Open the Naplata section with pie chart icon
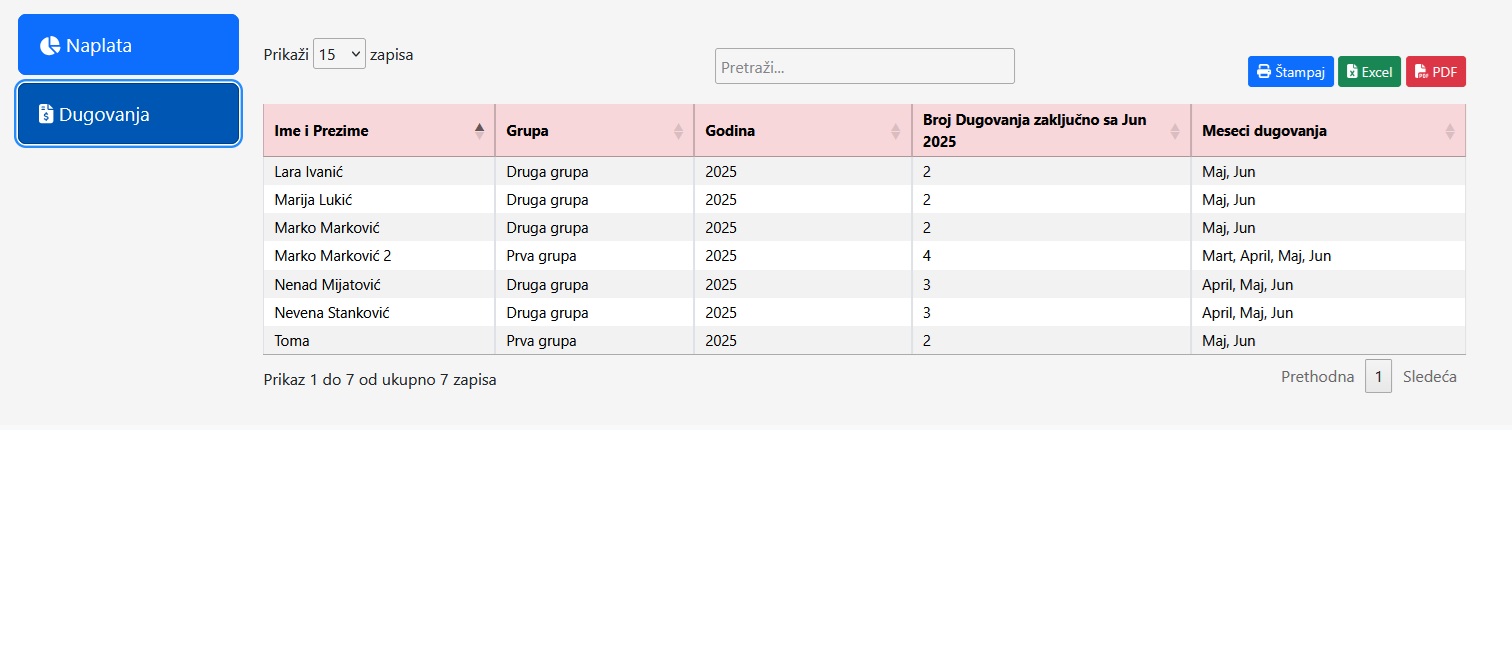The height and width of the screenshot is (648, 1512). [128, 45]
